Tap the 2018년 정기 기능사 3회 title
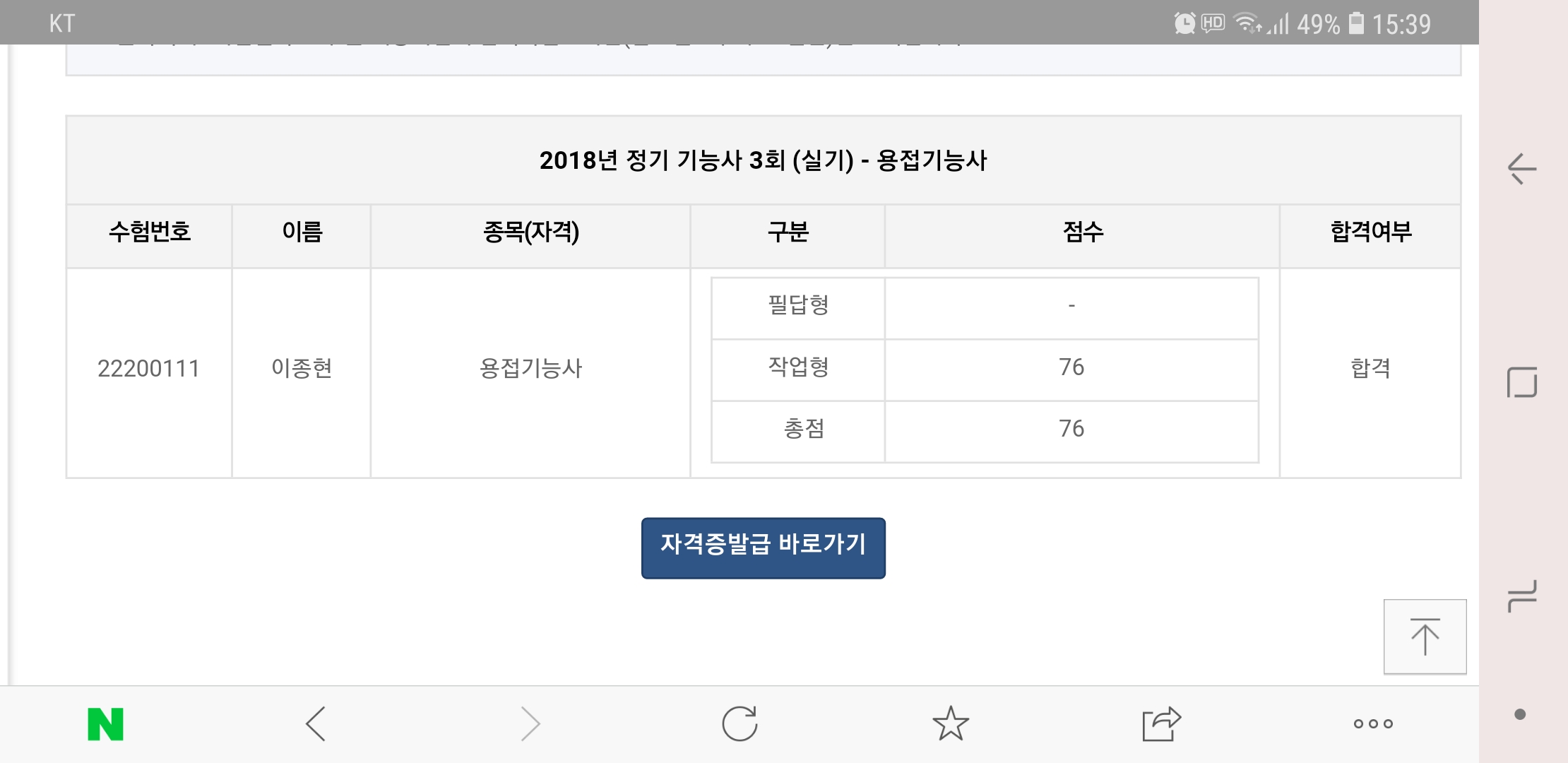 pos(763,160)
